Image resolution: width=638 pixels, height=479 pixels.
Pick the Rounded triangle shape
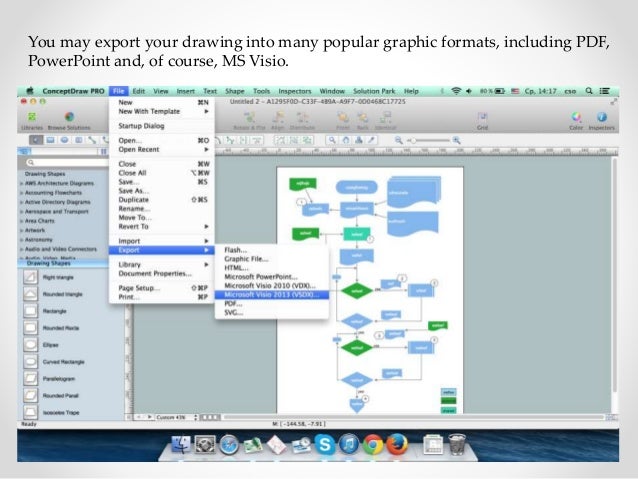point(30,294)
